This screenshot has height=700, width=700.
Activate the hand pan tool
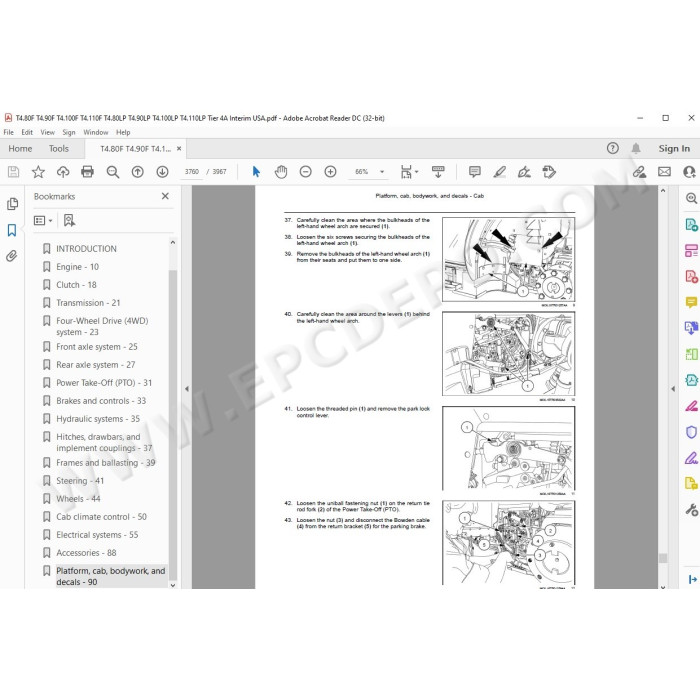281,172
